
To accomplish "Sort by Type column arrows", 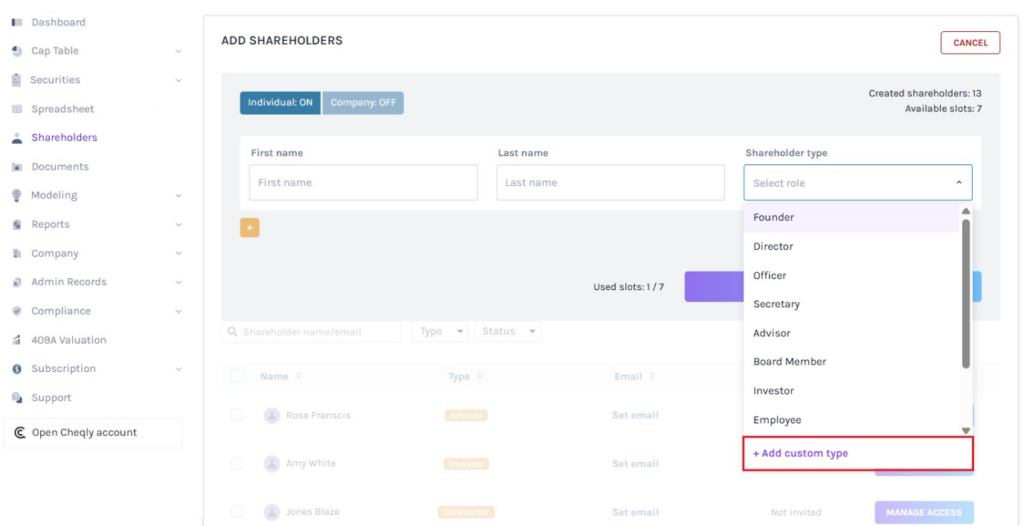I will (x=480, y=376).
